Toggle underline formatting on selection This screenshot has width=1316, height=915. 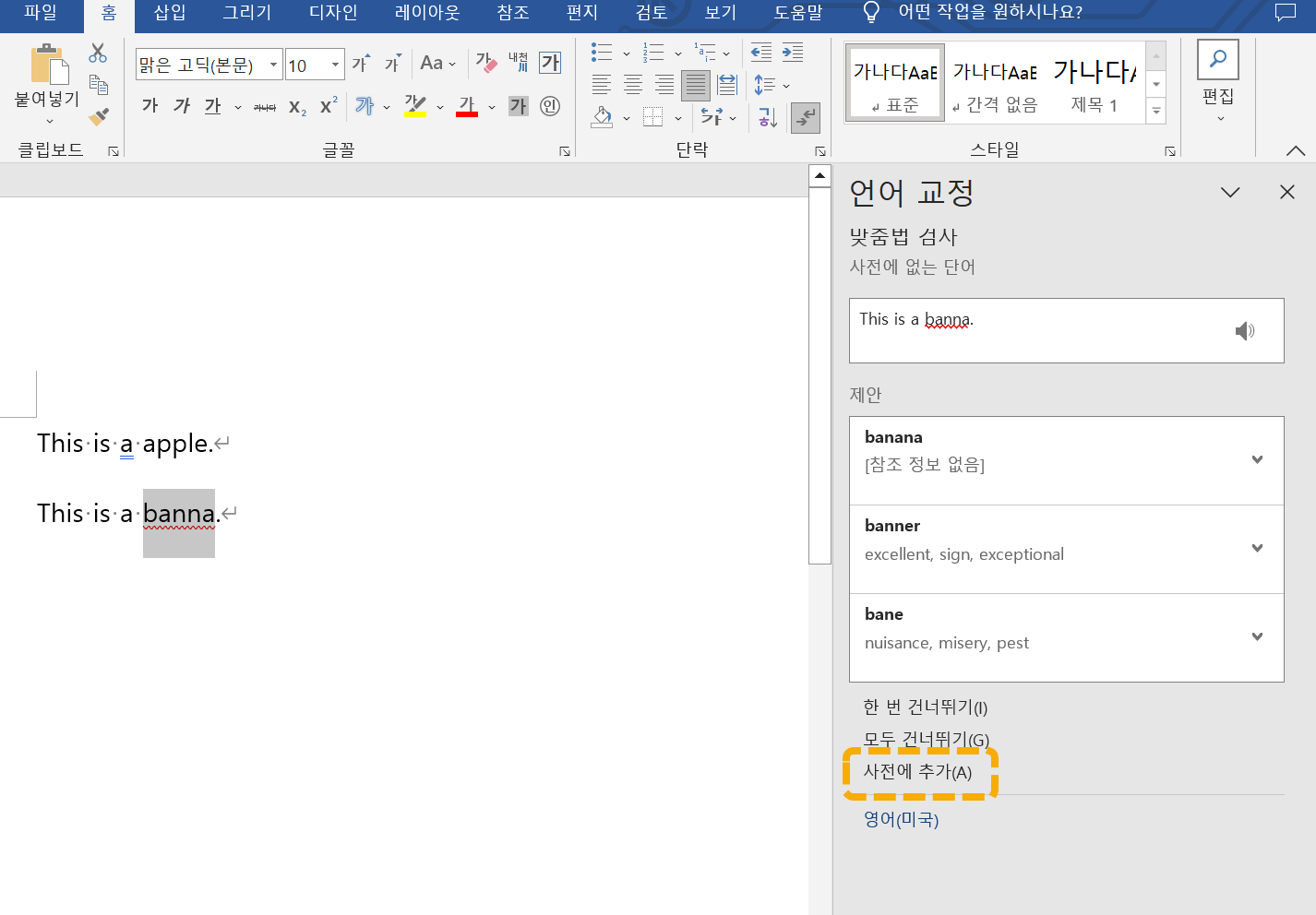click(x=211, y=106)
